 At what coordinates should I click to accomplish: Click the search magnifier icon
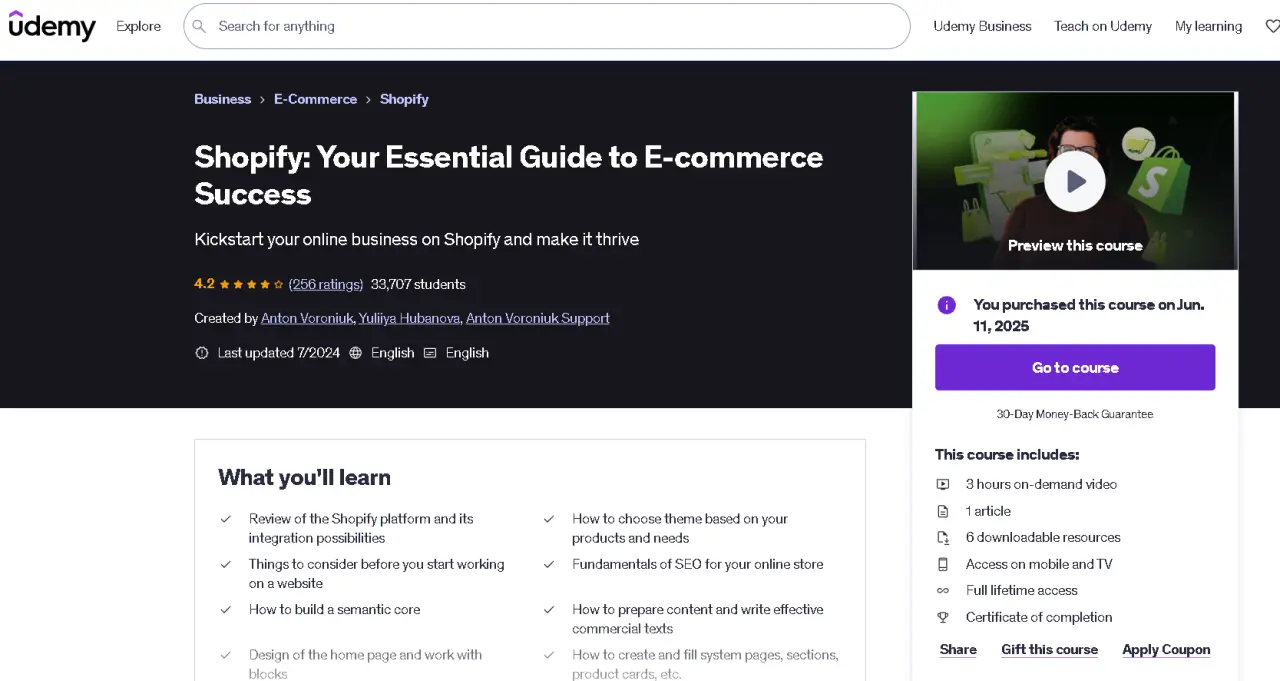click(199, 26)
